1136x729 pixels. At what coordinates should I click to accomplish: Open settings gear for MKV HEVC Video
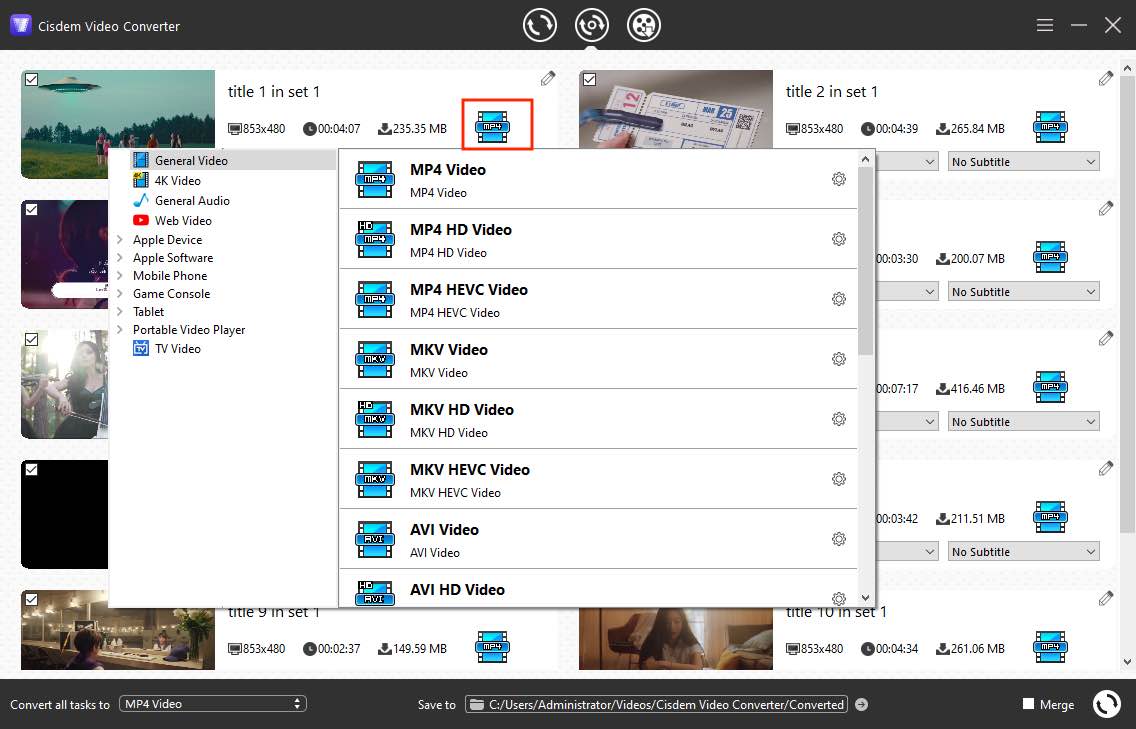click(x=839, y=479)
